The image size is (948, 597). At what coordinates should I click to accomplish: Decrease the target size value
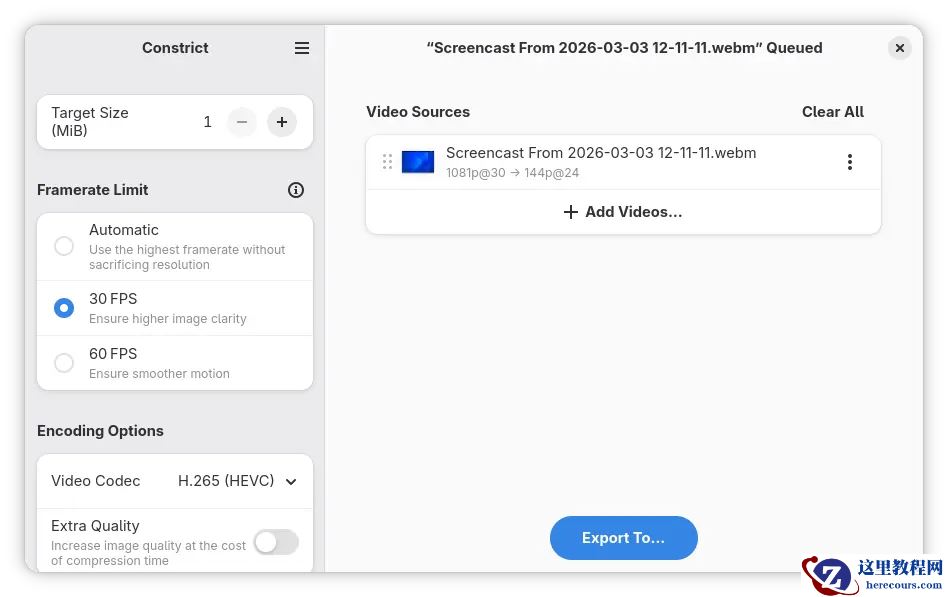(x=242, y=122)
